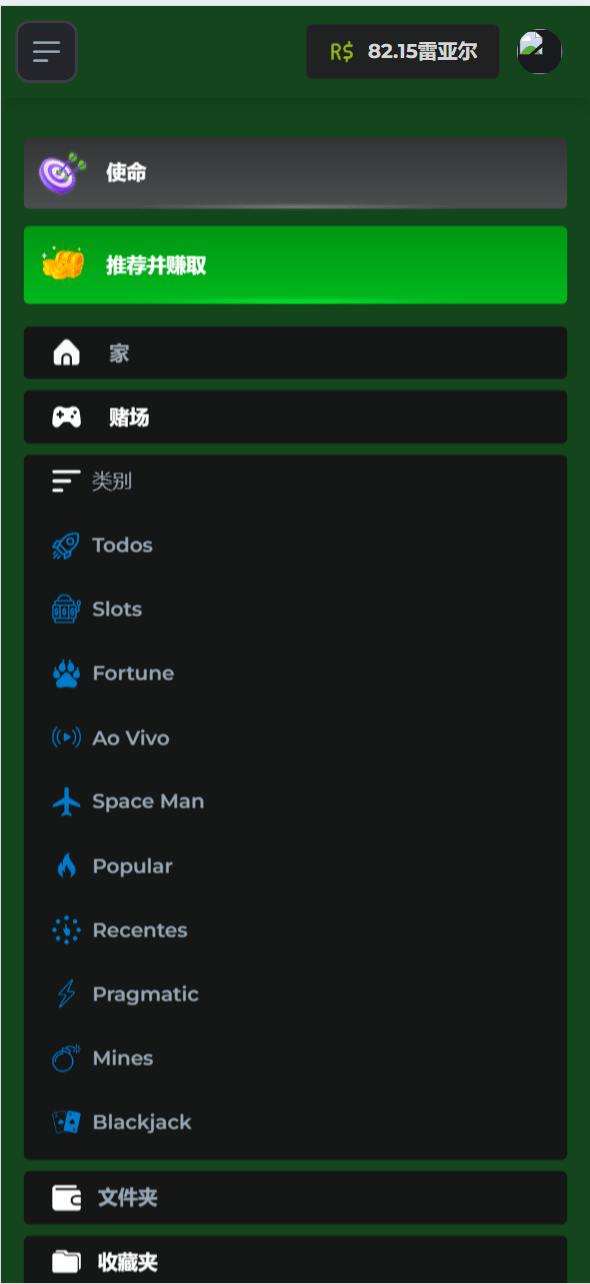Open the 赌场 casino menu item
The height and width of the screenshot is (1284, 590).
point(295,417)
